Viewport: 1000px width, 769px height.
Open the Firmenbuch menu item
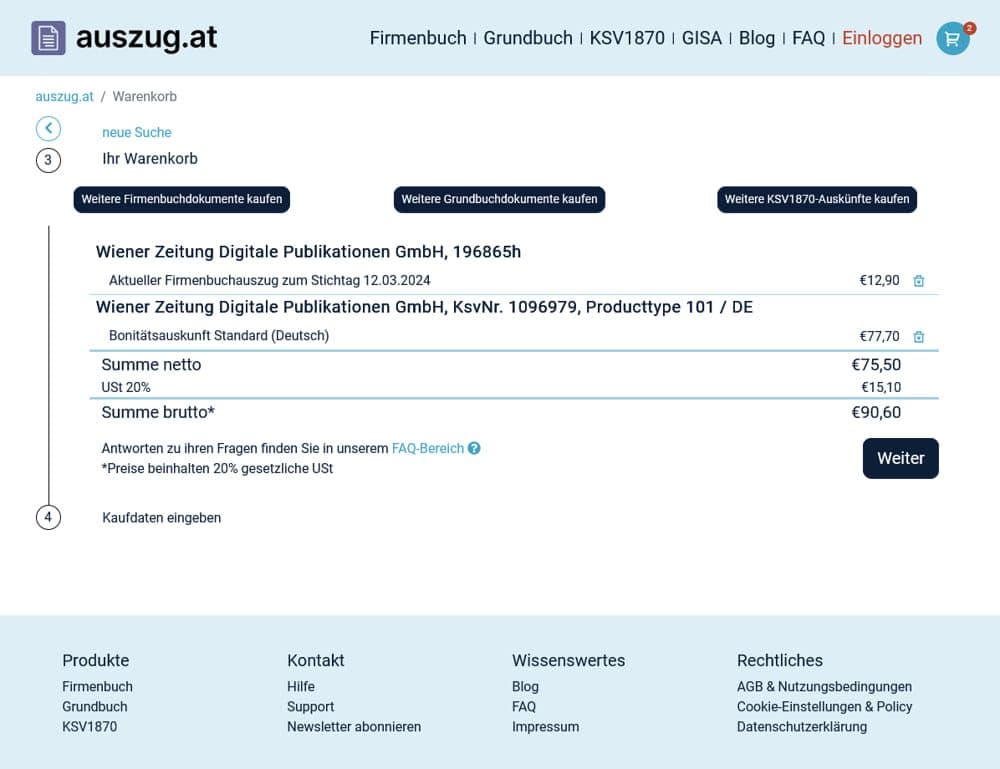tap(417, 38)
